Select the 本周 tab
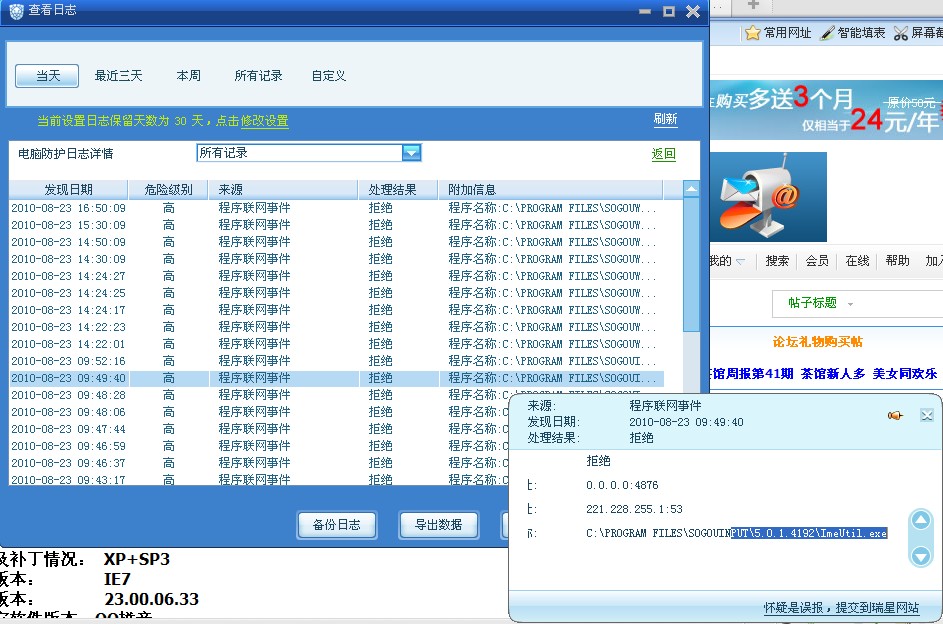Image resolution: width=943 pixels, height=624 pixels. 188,76
